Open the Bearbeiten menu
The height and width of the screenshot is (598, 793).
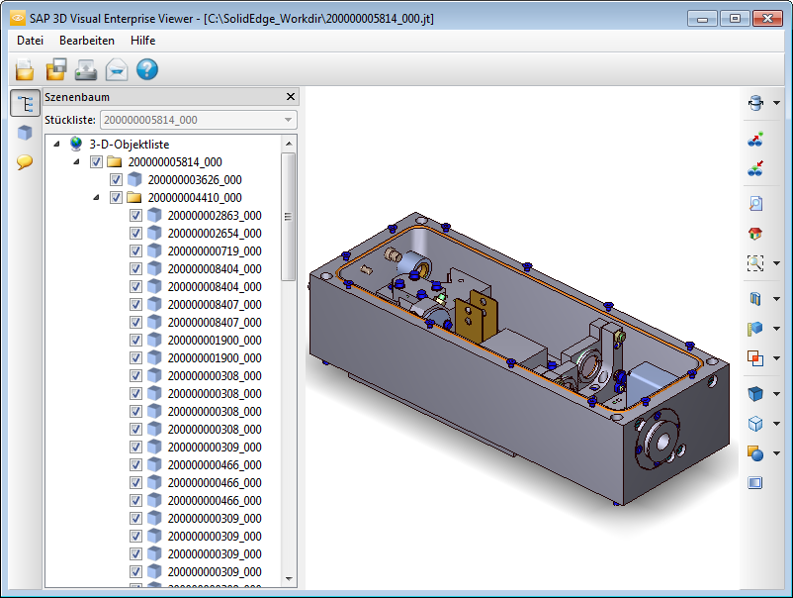87,40
